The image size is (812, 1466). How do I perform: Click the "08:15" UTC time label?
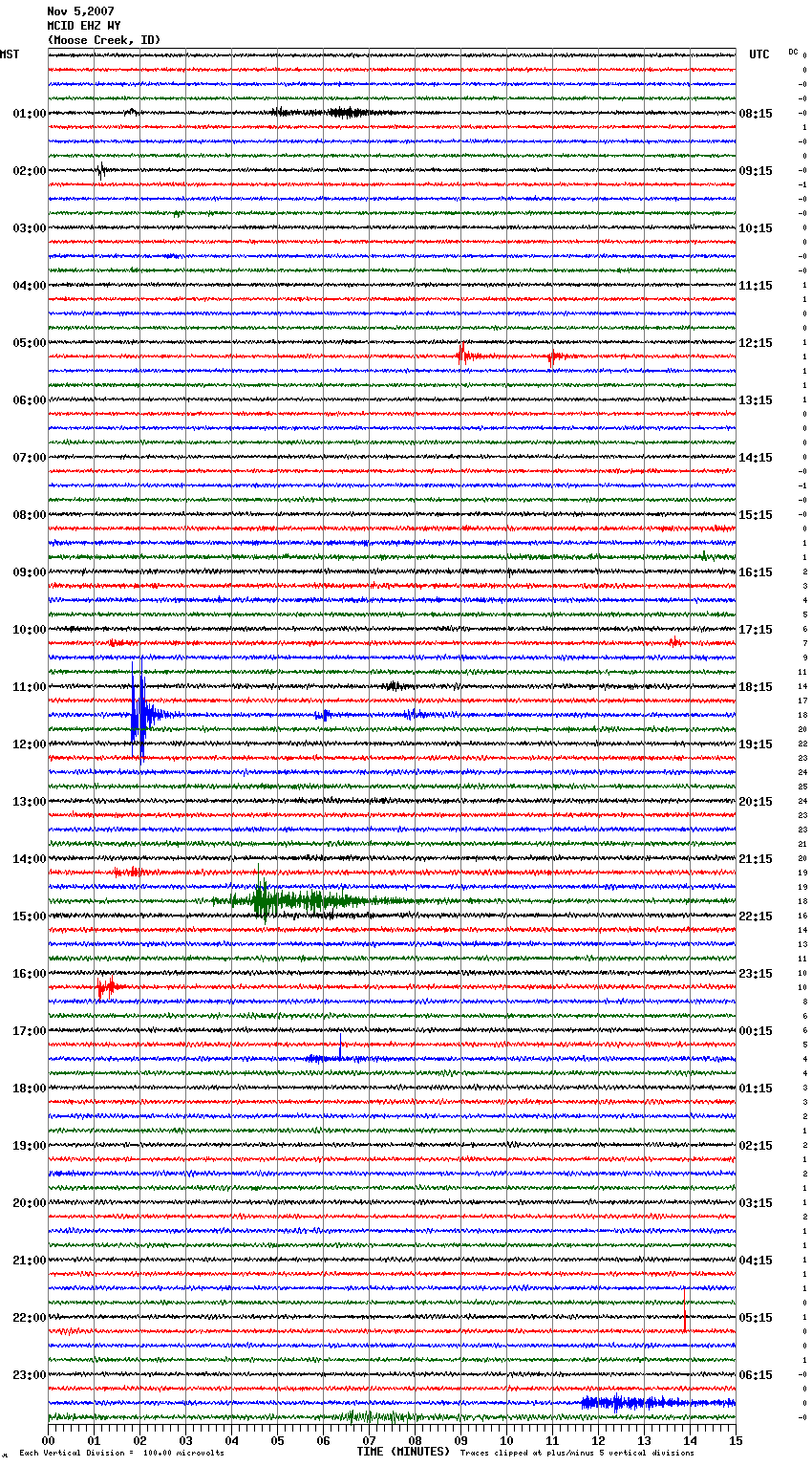pos(756,114)
